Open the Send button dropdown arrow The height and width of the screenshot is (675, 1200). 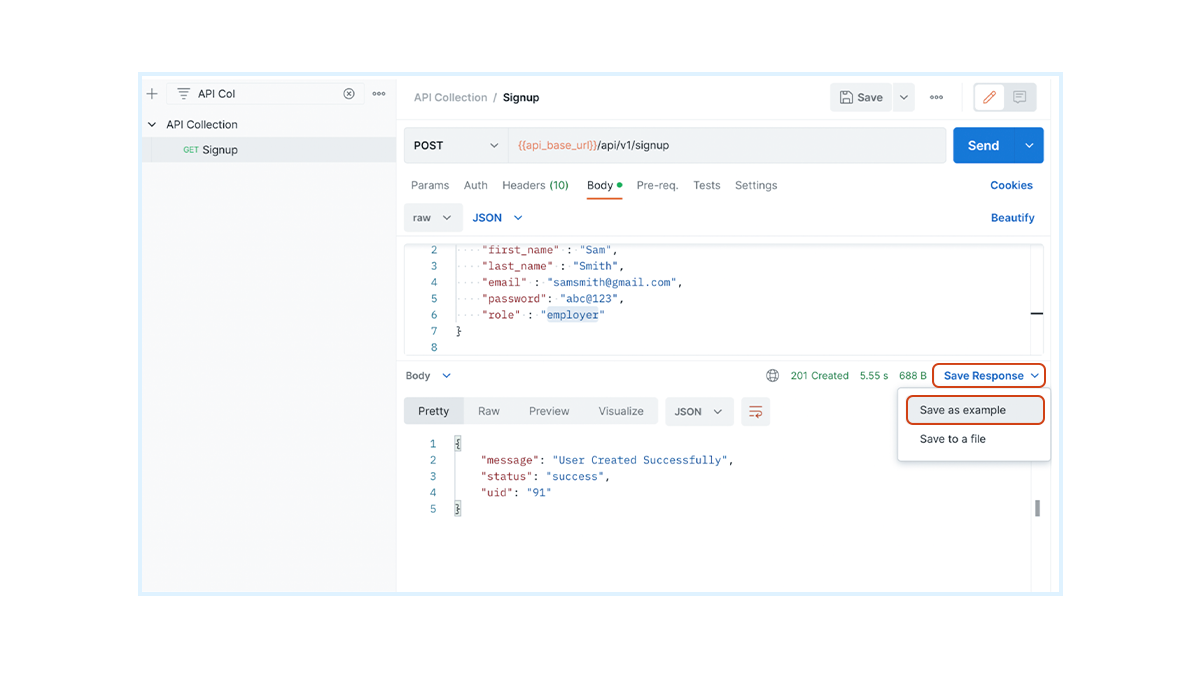[x=1028, y=145]
